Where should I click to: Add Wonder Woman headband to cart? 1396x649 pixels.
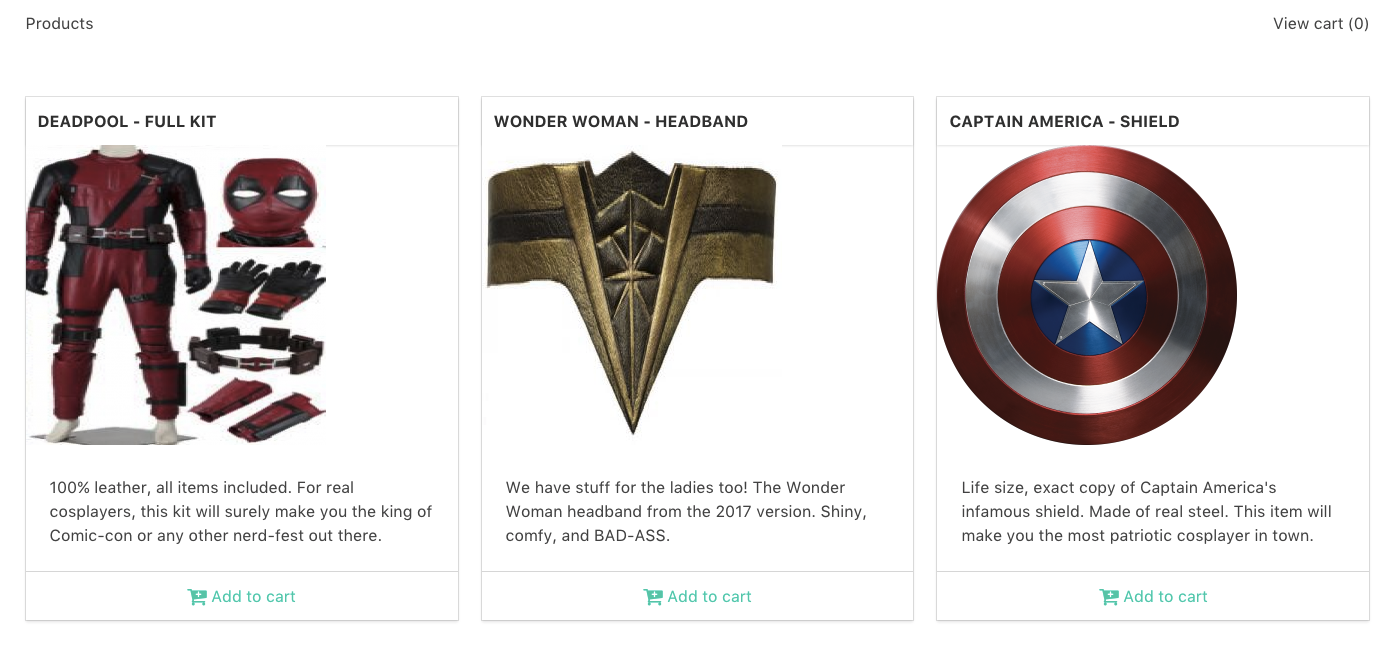(709, 597)
